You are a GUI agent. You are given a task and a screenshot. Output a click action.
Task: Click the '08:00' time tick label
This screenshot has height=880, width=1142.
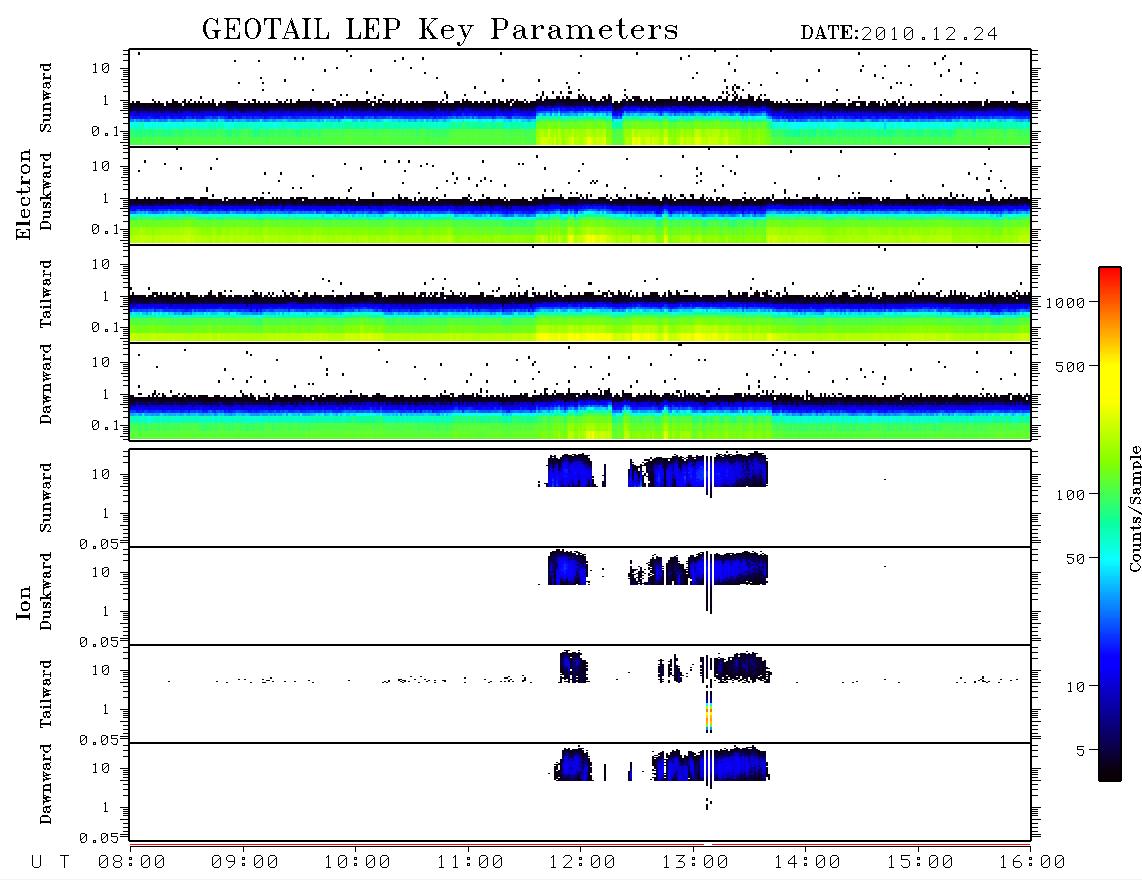132,863
